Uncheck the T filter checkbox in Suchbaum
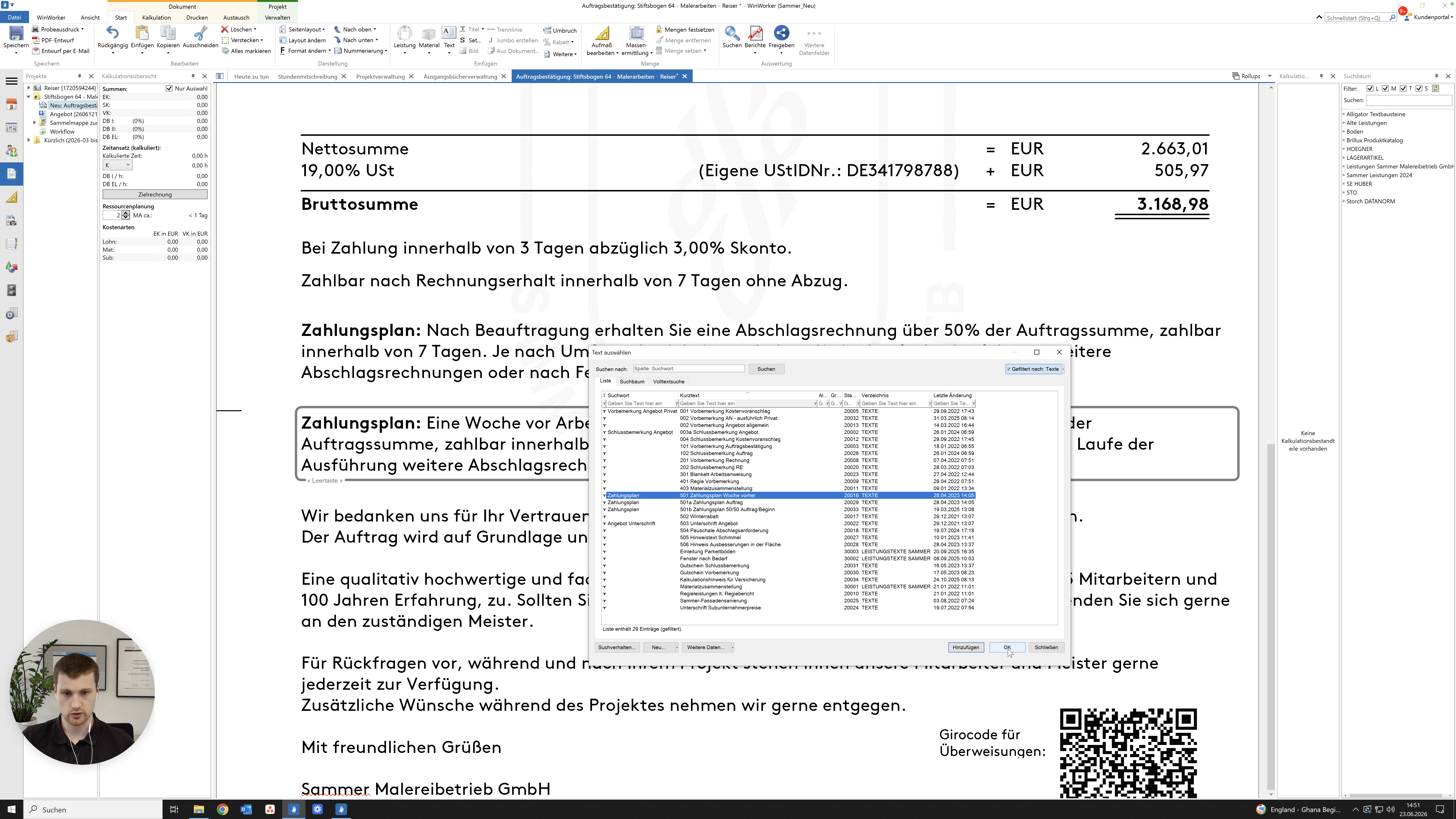 1403,89
